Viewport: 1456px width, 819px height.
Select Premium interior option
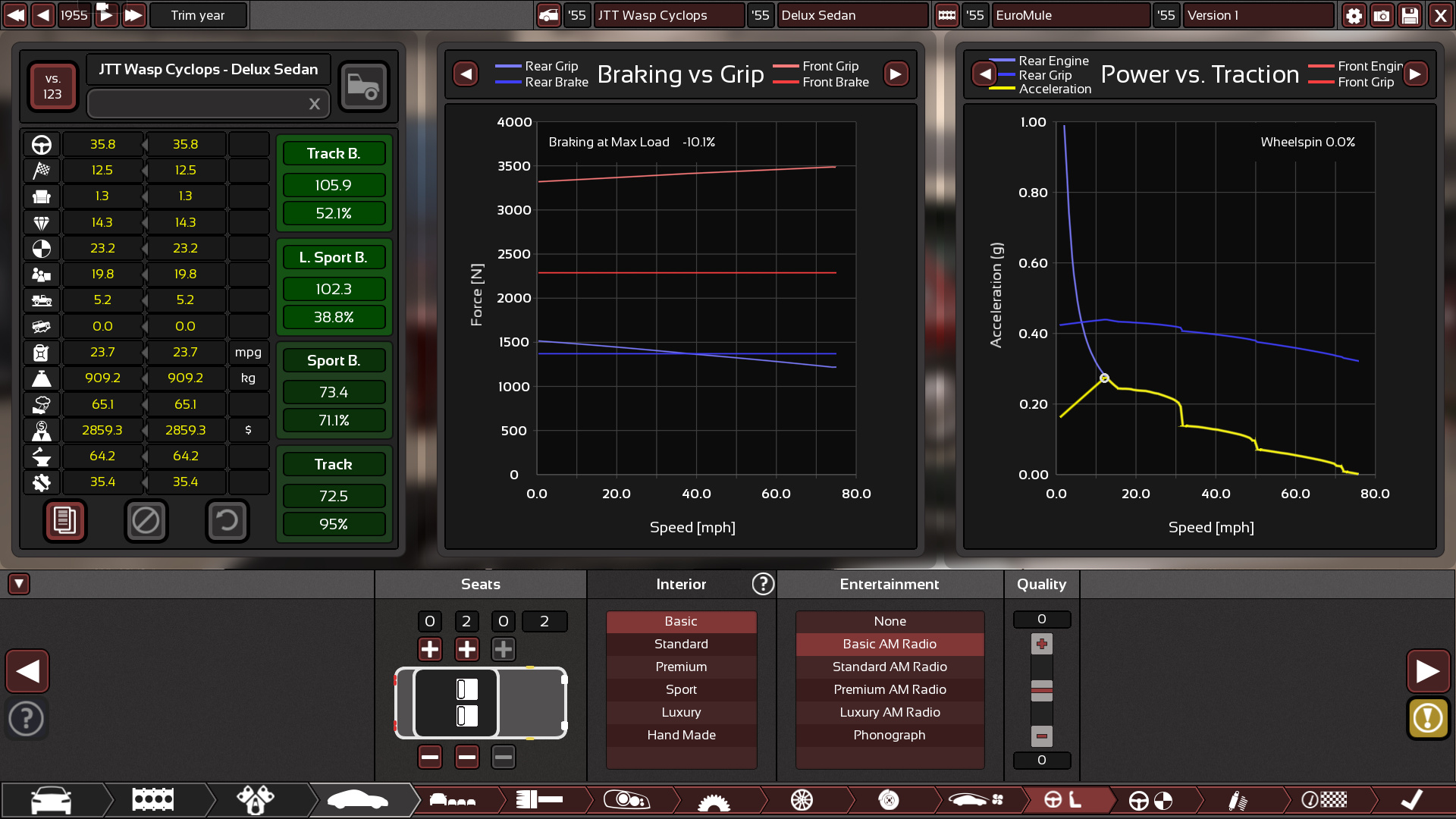(x=681, y=667)
